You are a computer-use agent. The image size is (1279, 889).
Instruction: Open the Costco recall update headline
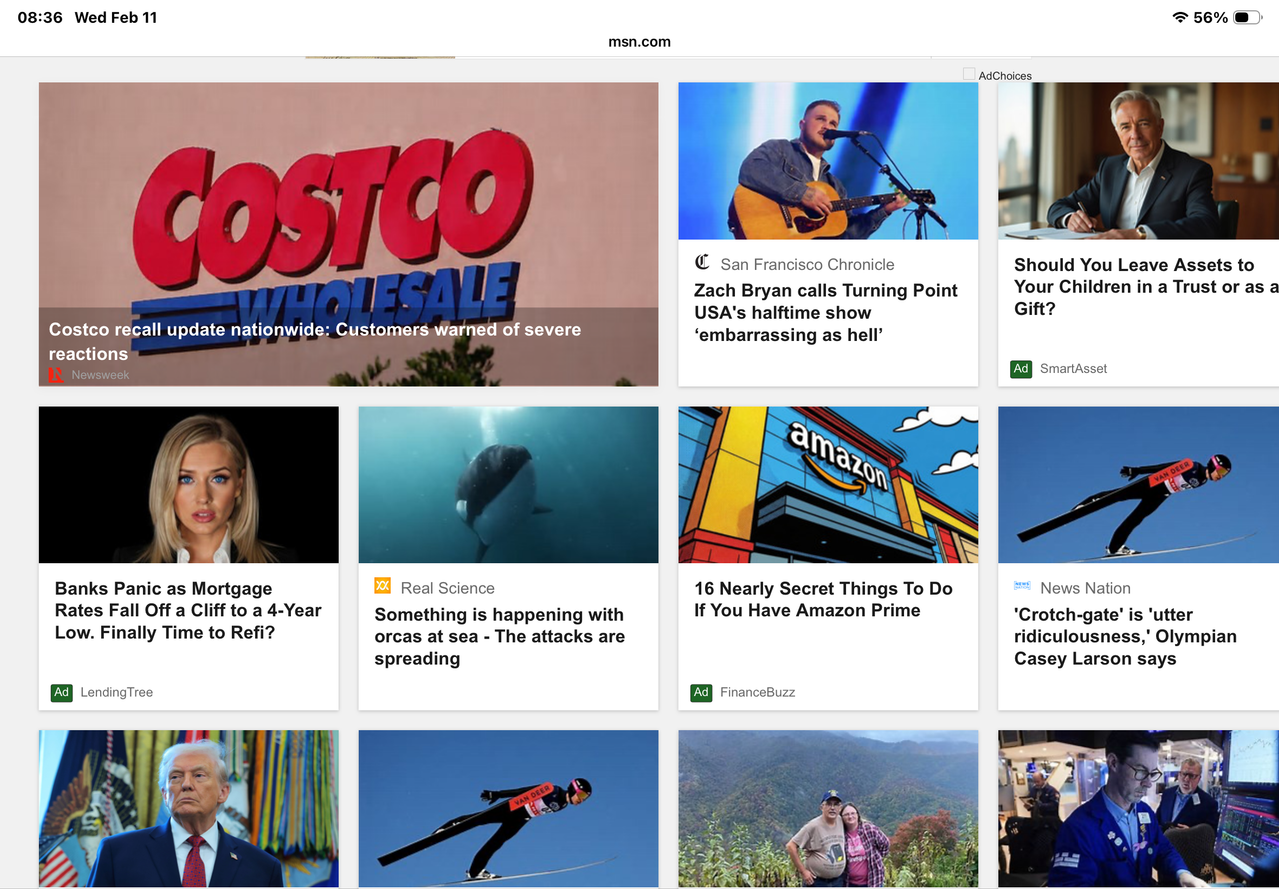315,341
